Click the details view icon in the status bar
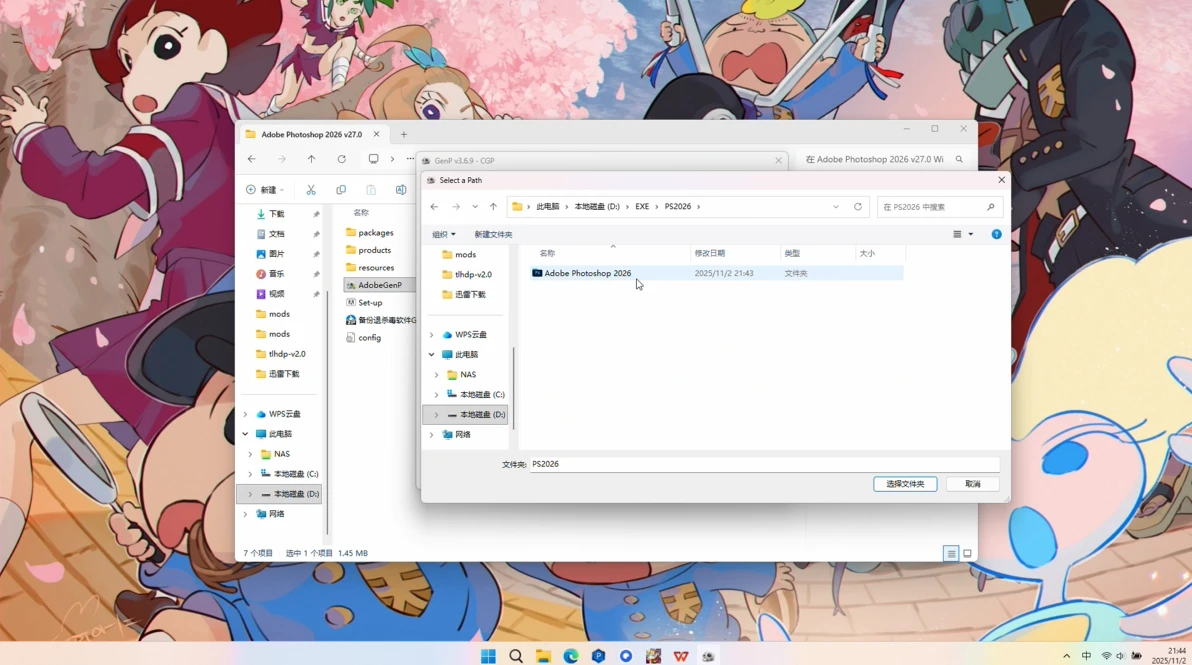 [x=950, y=552]
